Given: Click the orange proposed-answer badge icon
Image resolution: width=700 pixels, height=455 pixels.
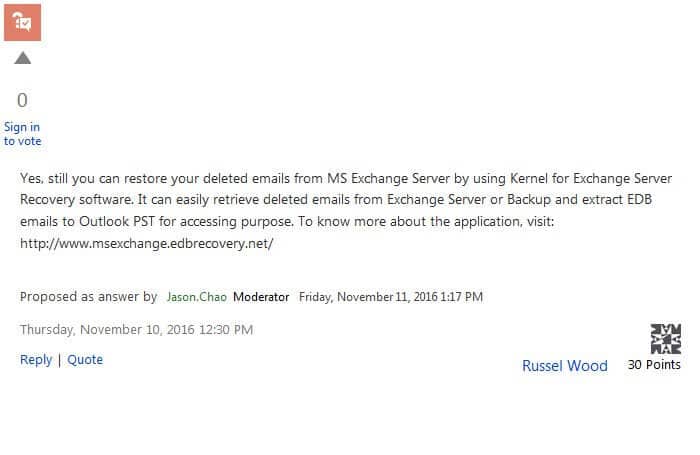Looking at the screenshot, I should [x=22, y=22].
